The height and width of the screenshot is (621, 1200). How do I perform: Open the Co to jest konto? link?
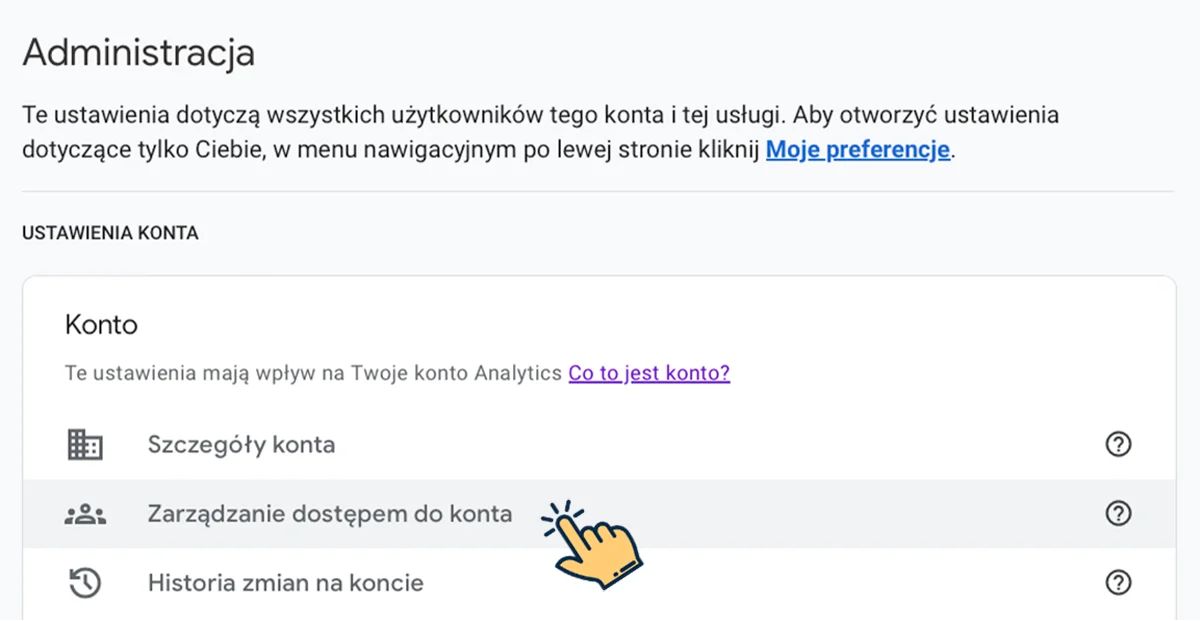648,372
